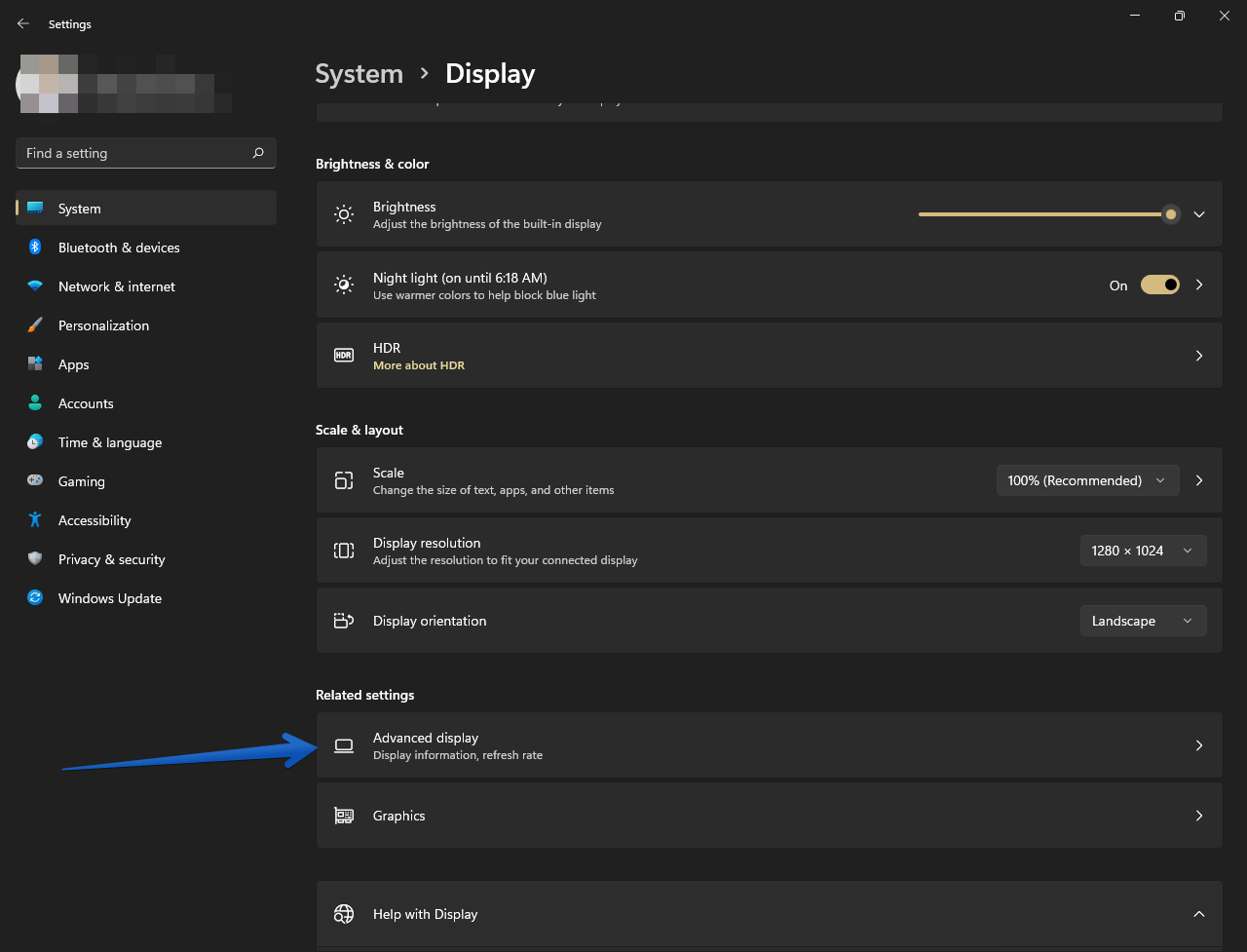Open custom Scale settings chevron
The width and height of the screenshot is (1247, 952).
1199,480
